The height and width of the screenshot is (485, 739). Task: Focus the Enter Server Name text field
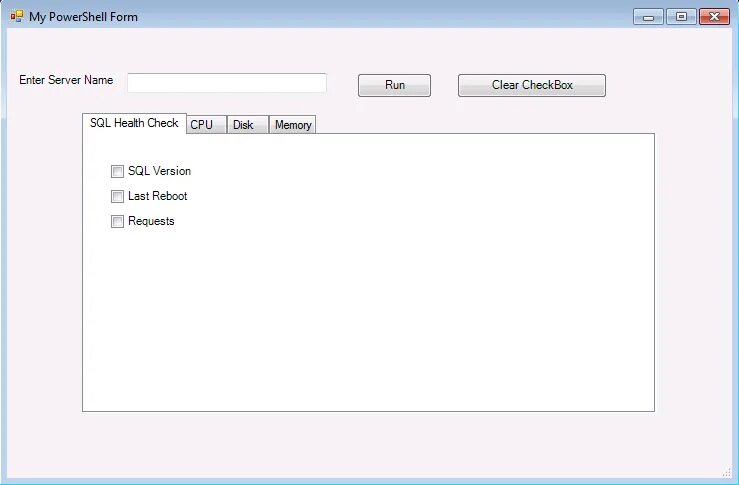227,83
